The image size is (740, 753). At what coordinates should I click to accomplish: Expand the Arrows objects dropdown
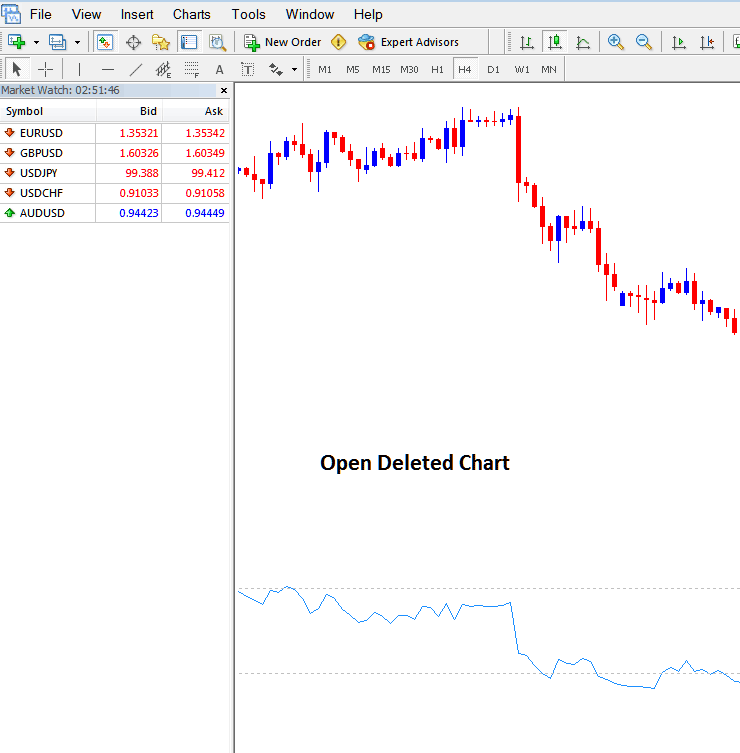click(x=294, y=70)
